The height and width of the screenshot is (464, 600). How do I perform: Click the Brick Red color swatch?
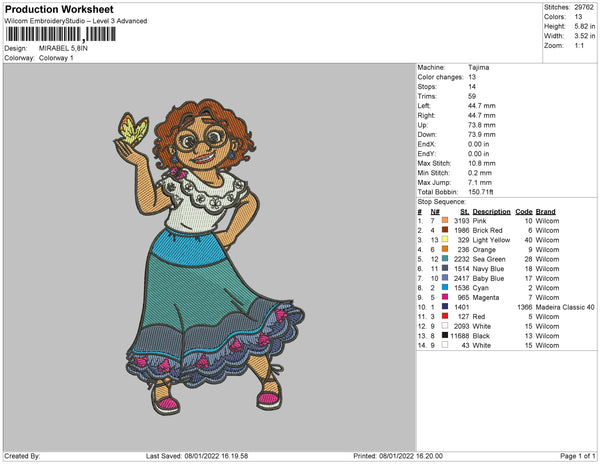coord(445,230)
